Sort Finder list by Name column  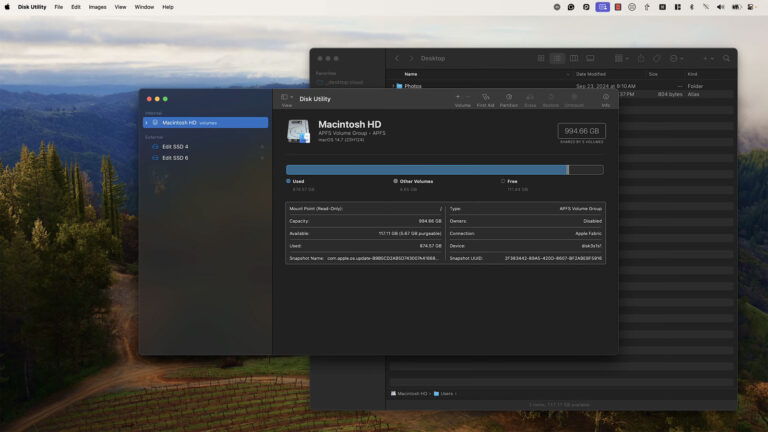pos(411,74)
